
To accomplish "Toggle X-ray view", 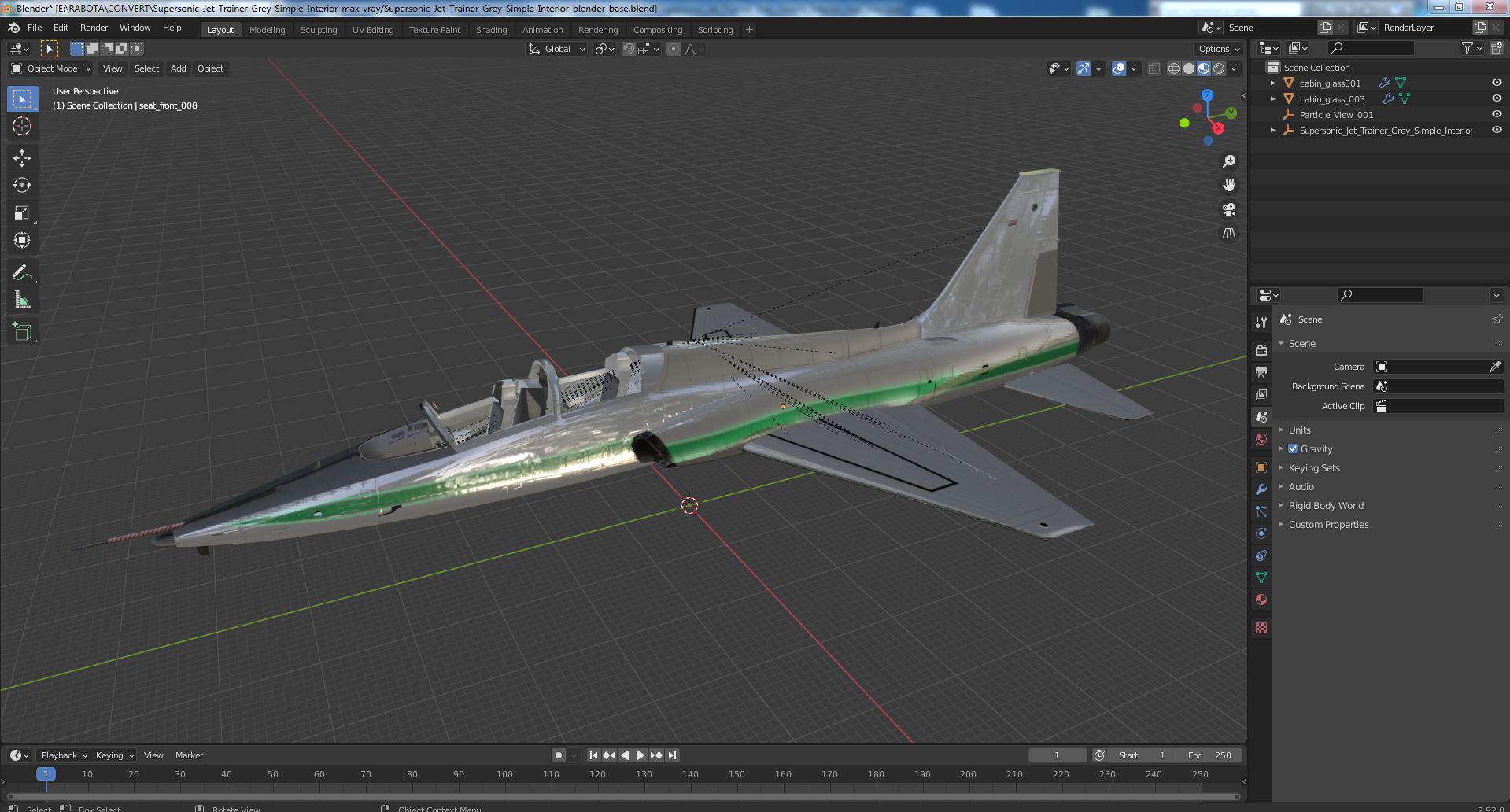I will [x=1154, y=68].
